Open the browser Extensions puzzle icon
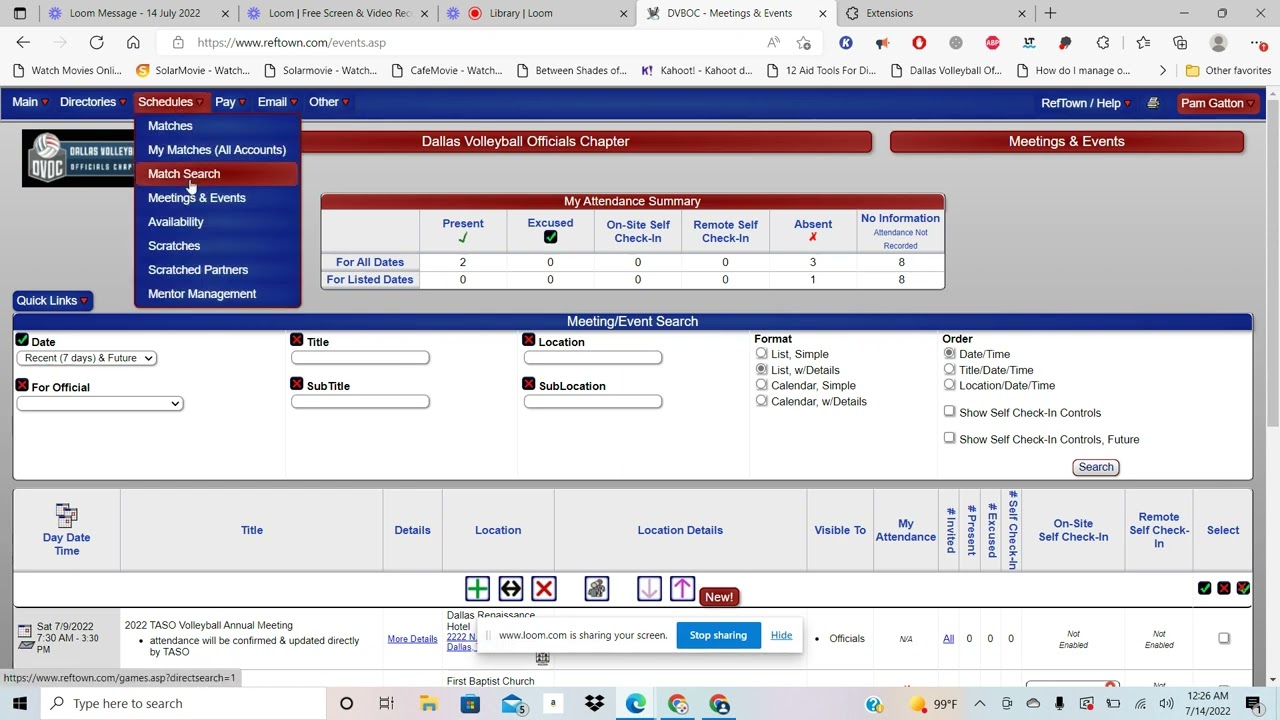The image size is (1280, 720). (1103, 43)
